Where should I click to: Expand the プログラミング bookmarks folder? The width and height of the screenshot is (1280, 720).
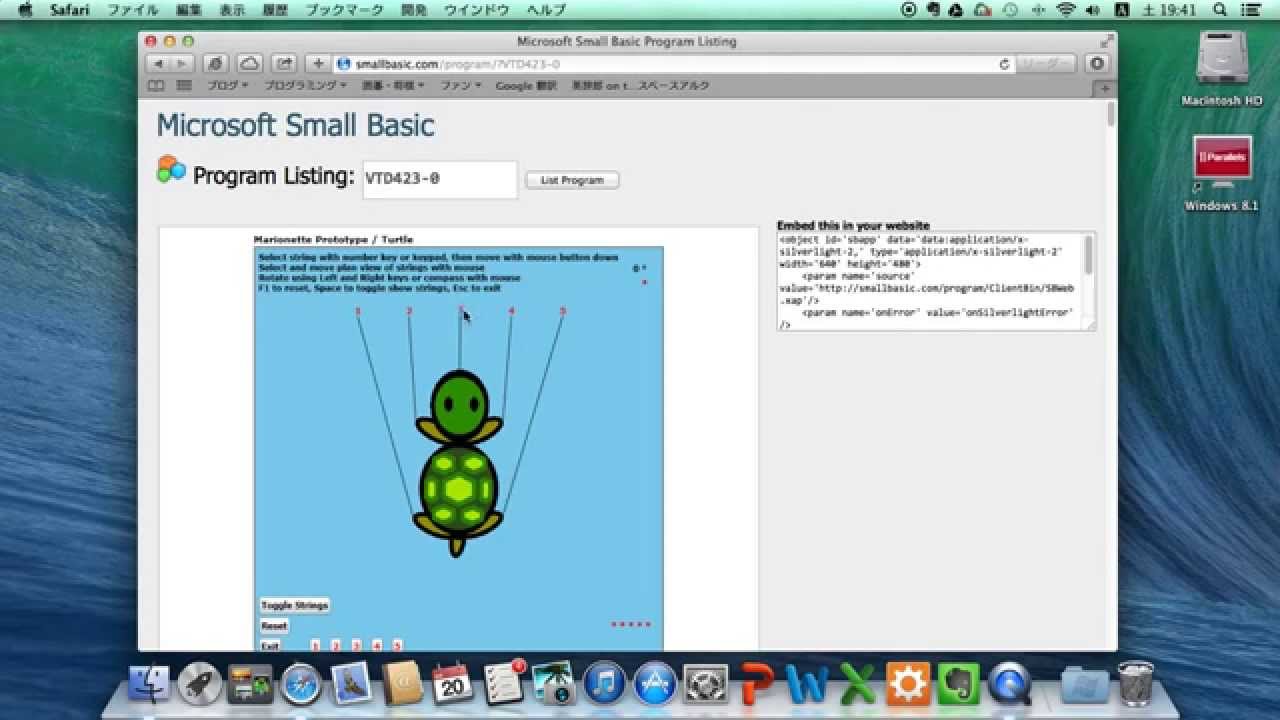coord(306,86)
